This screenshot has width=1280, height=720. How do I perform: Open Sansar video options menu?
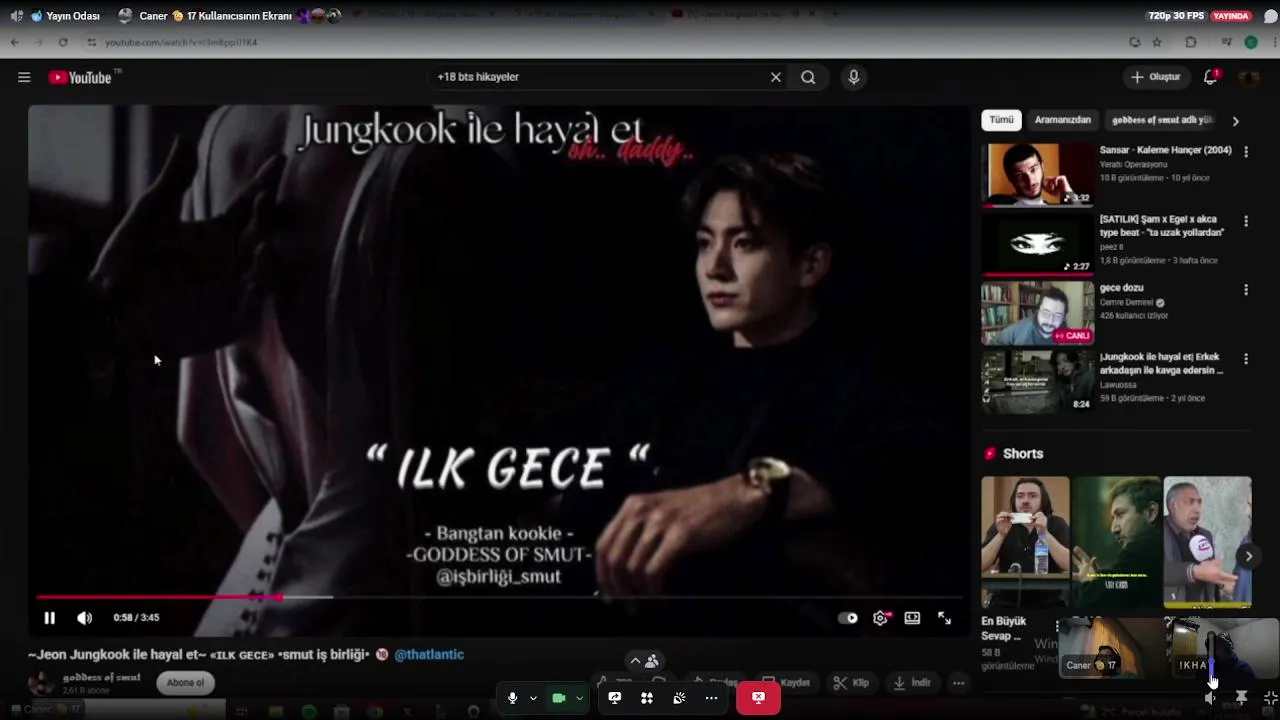tap(1246, 152)
